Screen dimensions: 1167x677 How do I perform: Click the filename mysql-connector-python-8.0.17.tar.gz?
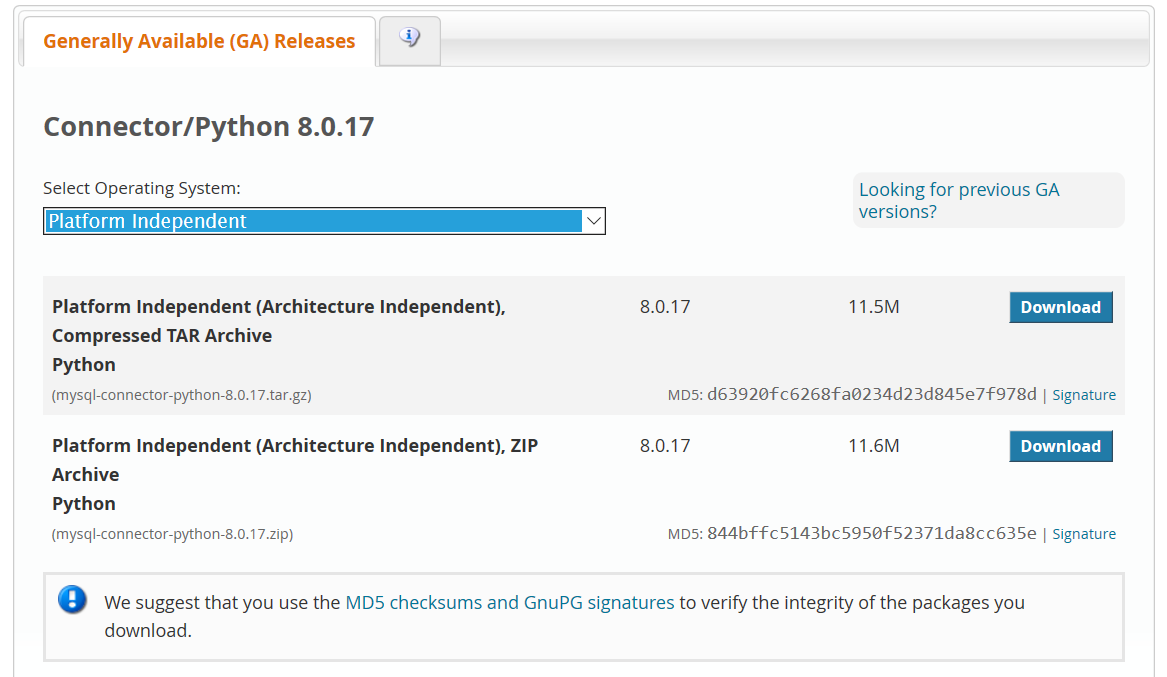pyautogui.click(x=182, y=395)
